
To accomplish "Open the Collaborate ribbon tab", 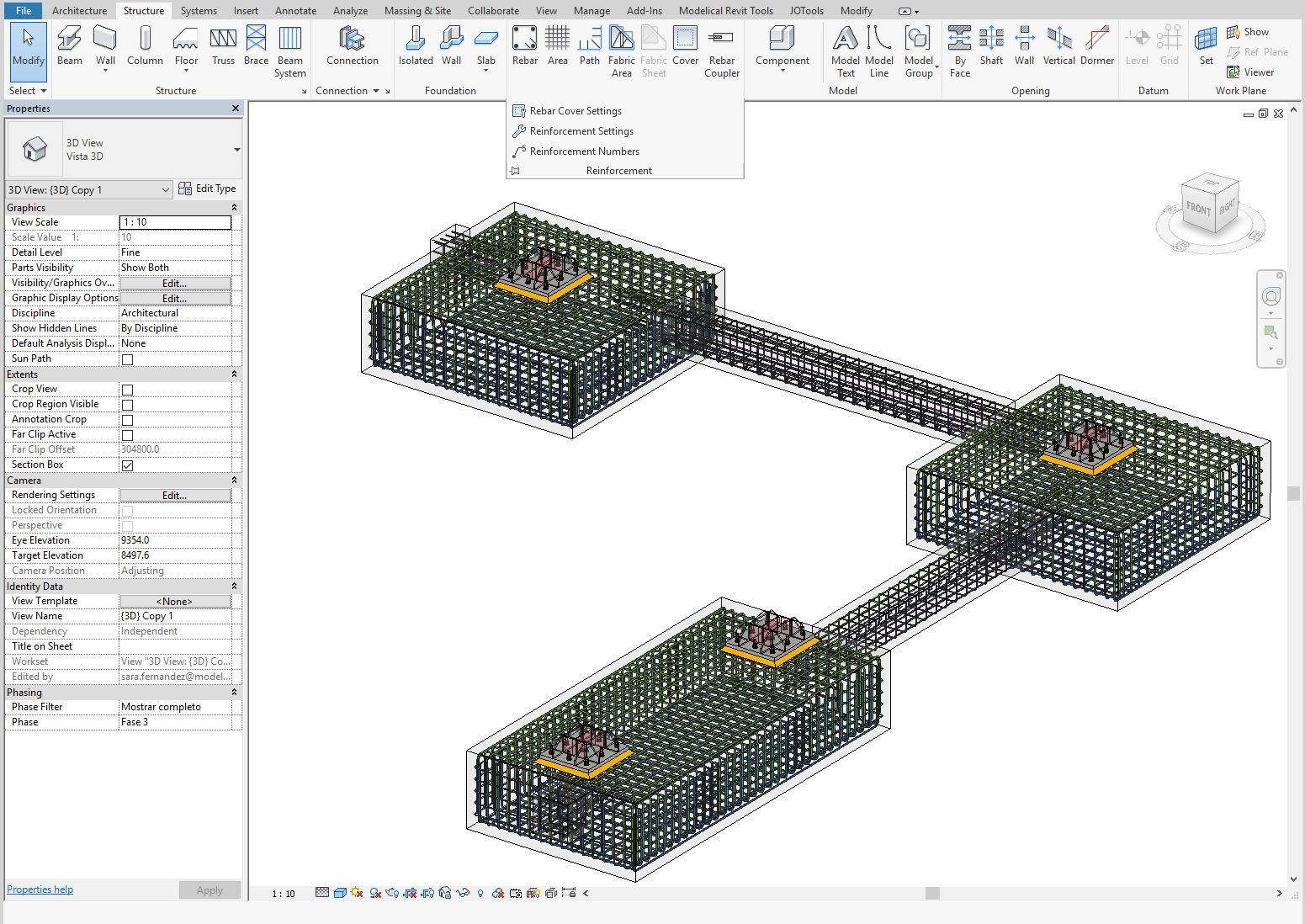I will click(493, 11).
